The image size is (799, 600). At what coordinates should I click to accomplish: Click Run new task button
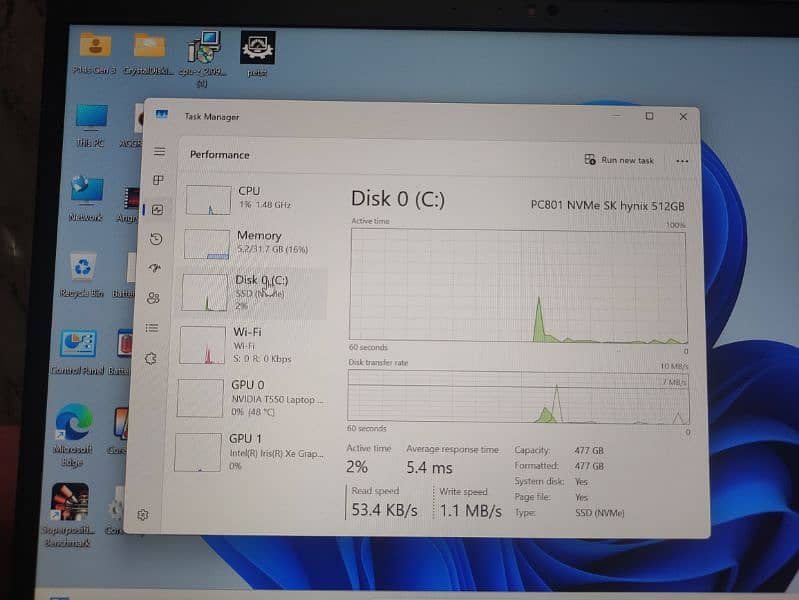pyautogui.click(x=619, y=160)
